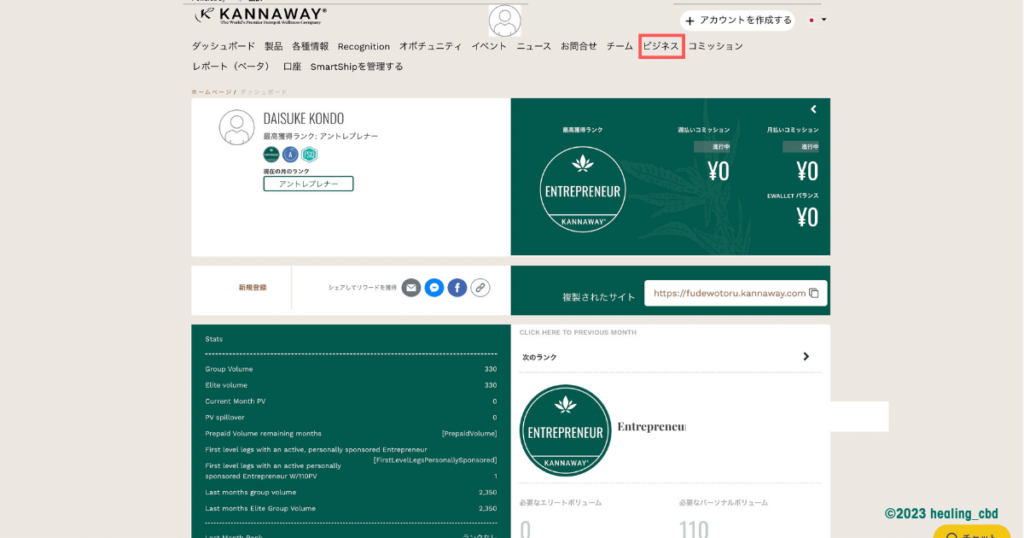Screen dimensions: 1024x538
Task: Click the 新規登録 link
Action: point(252,287)
